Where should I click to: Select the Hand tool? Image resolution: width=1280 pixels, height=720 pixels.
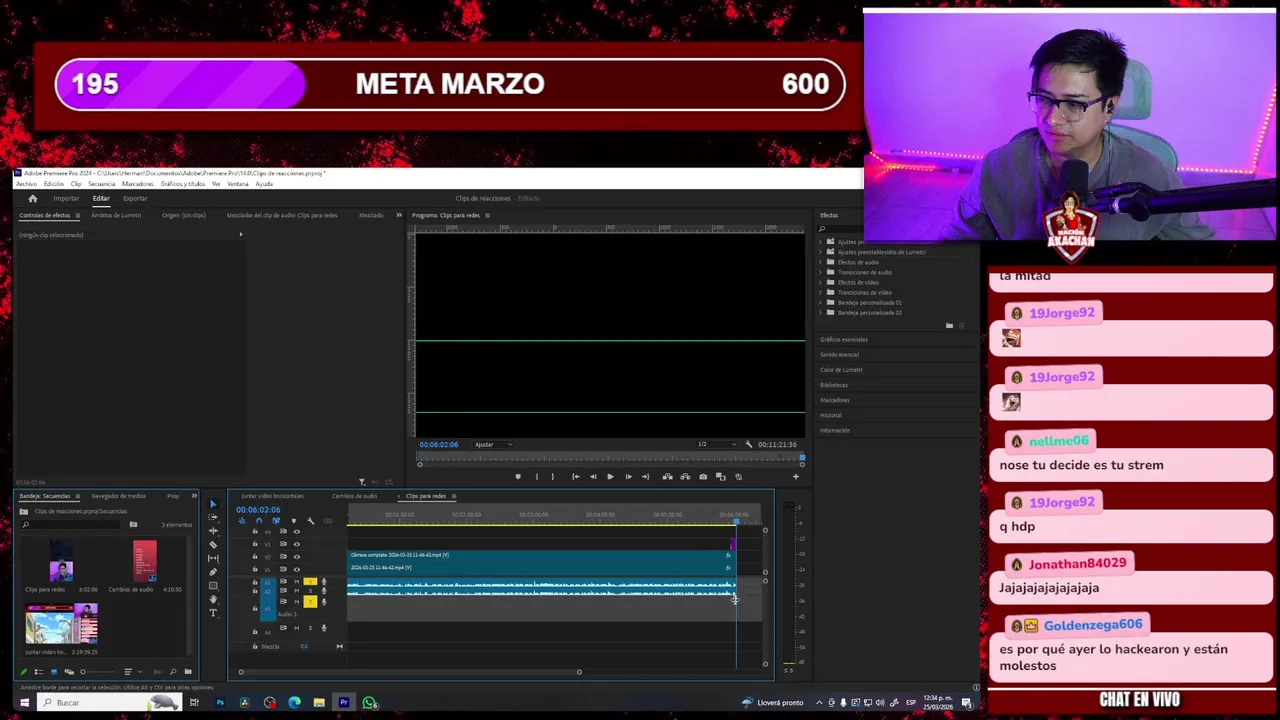[x=213, y=599]
